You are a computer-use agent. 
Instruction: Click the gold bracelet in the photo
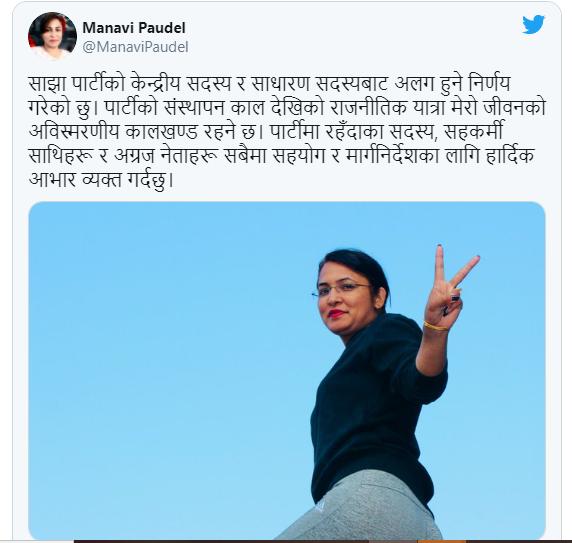[436, 326]
